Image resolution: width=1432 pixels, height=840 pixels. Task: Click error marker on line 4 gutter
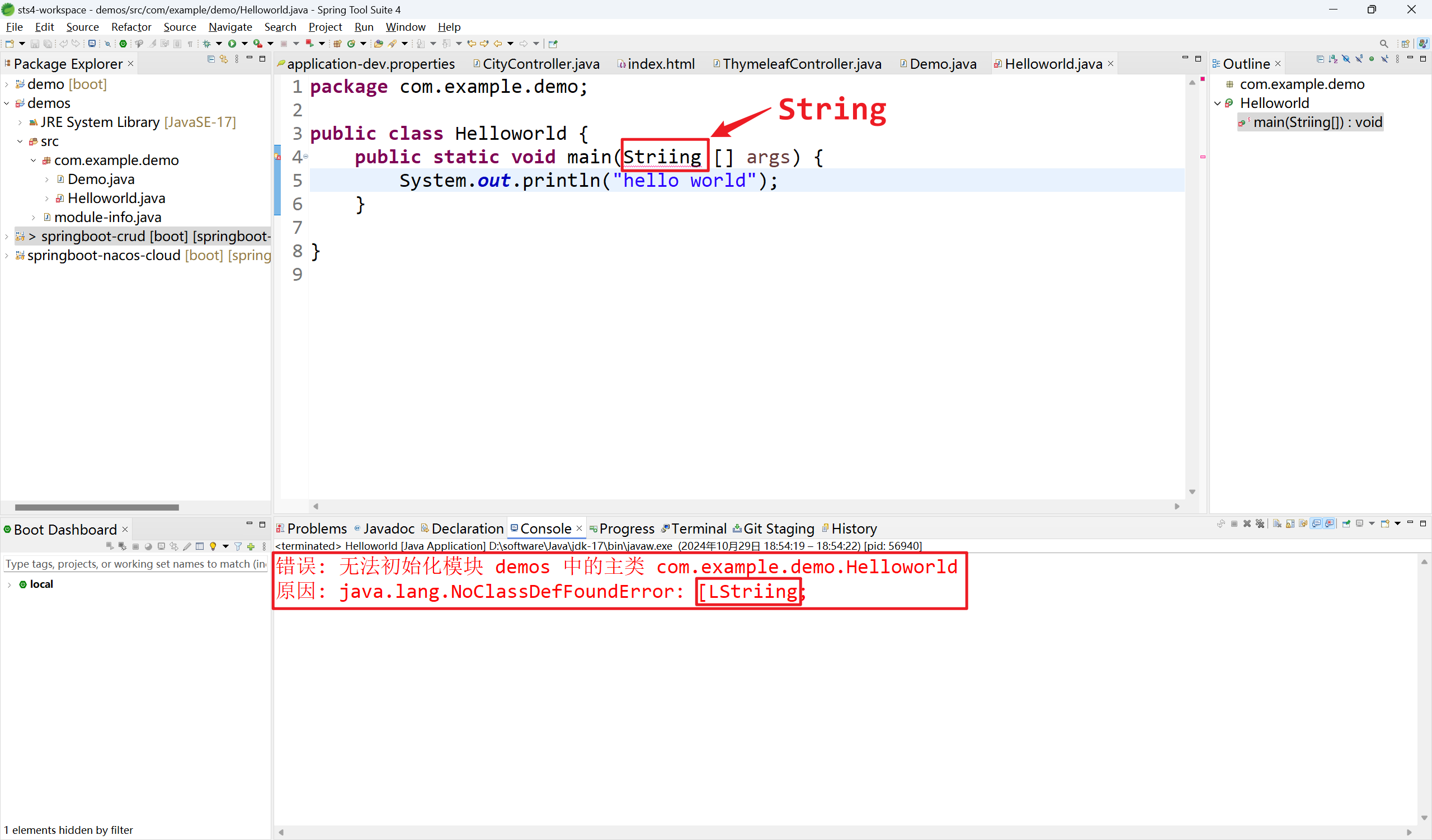277,157
